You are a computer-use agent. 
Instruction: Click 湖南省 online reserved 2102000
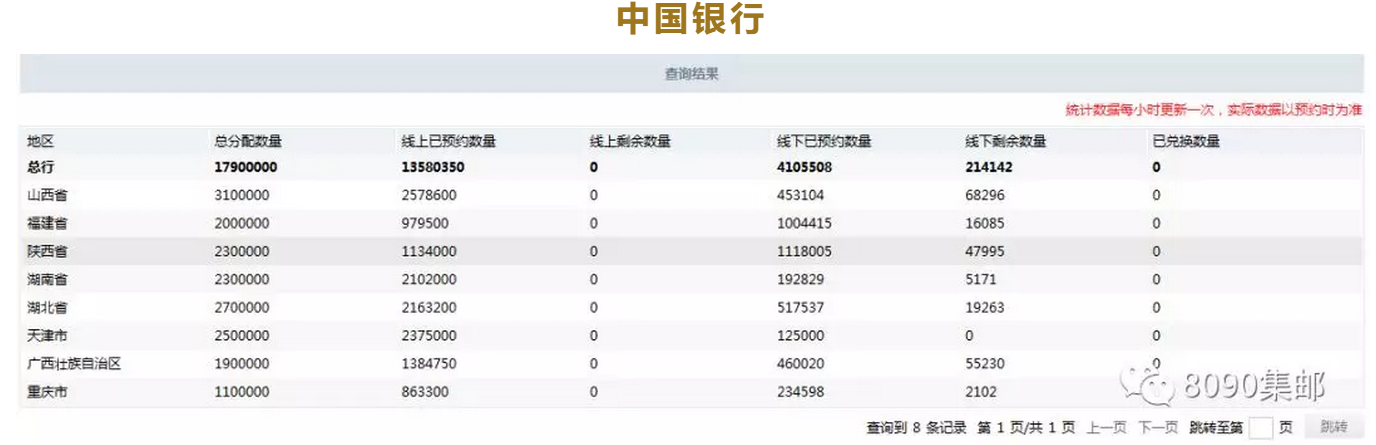tap(429, 279)
